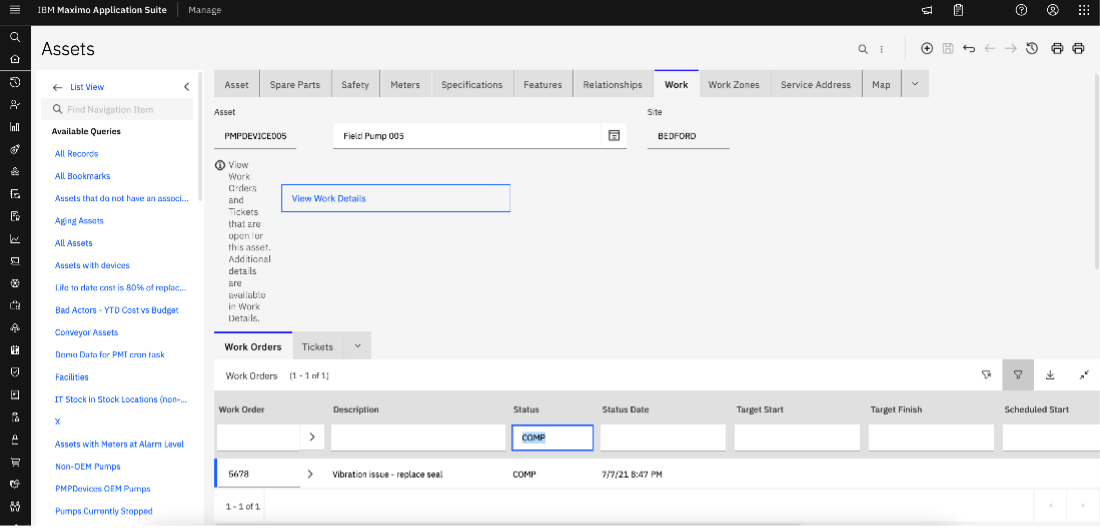Click the Assets toolbar search magnifier
Viewport: 1100px width, 528px height.
click(x=863, y=49)
